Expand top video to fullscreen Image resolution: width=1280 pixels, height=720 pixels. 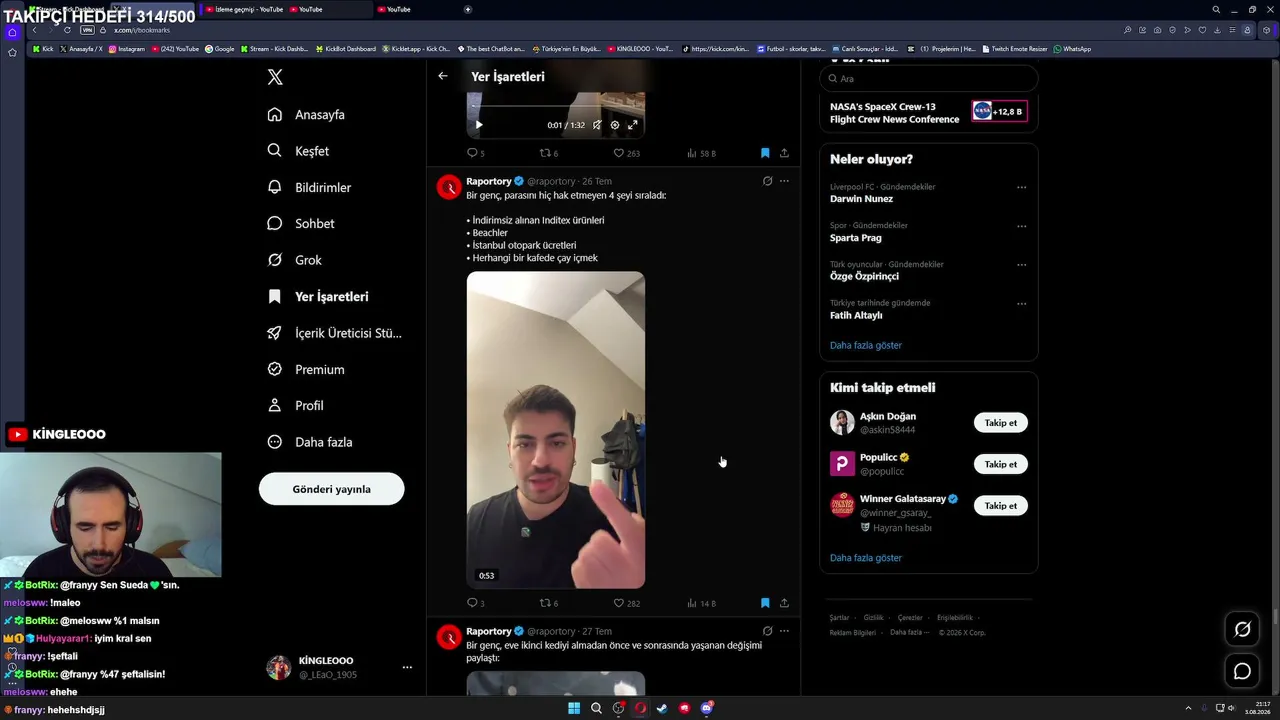tap(633, 125)
